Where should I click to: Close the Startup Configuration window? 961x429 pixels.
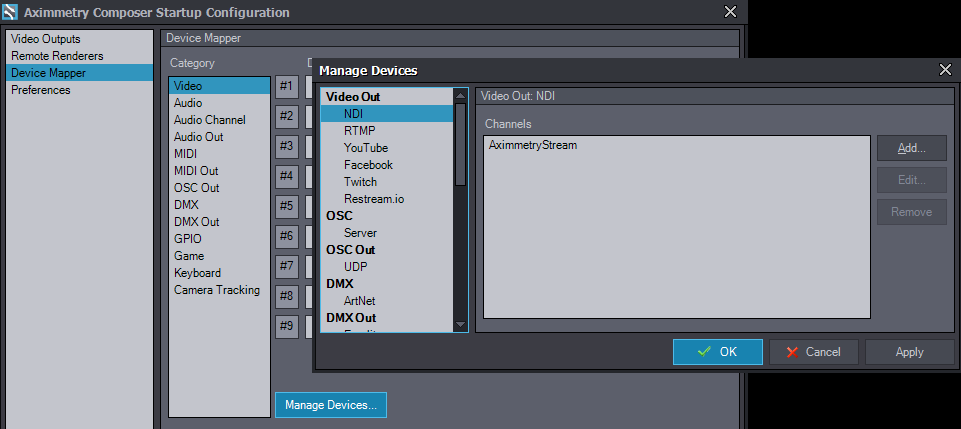[730, 12]
